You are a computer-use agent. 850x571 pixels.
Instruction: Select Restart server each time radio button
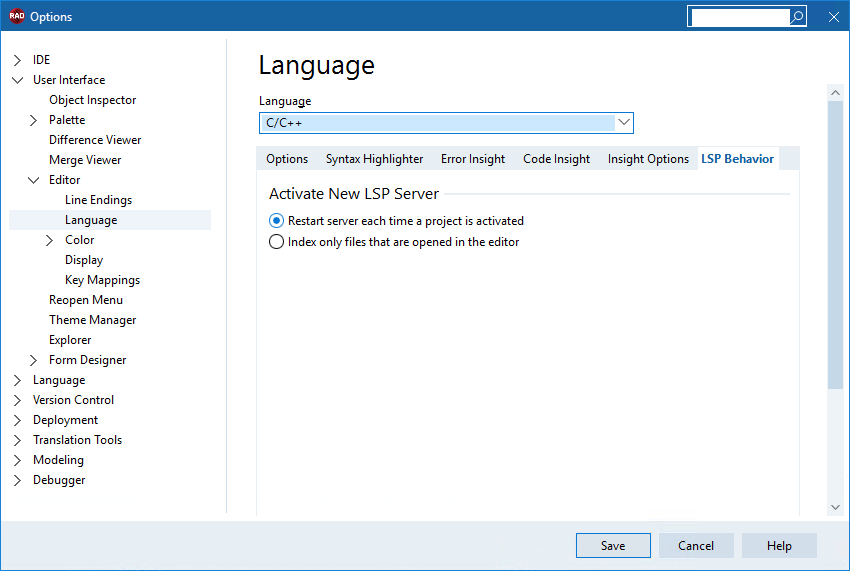click(x=276, y=221)
